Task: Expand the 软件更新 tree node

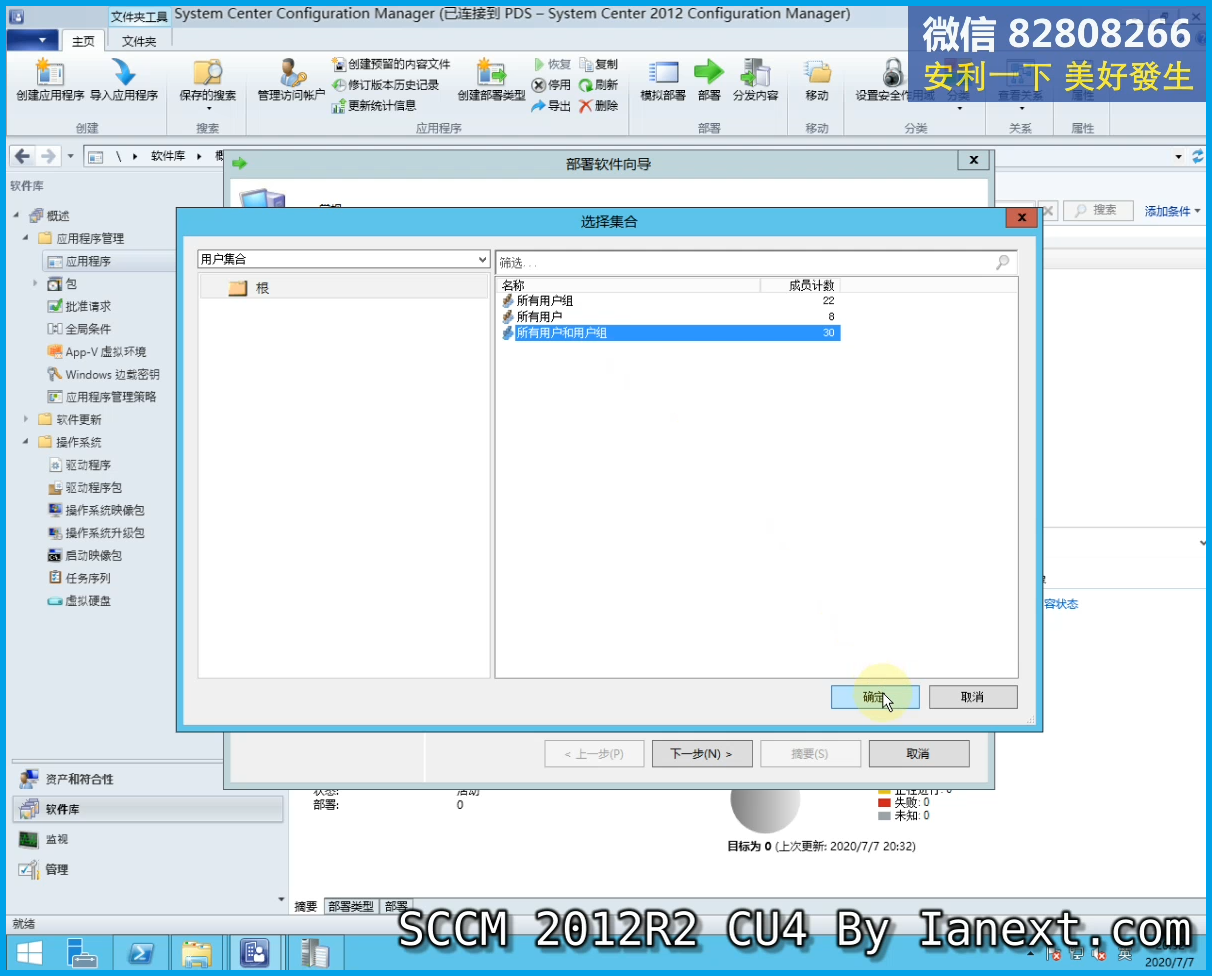Action: [x=26, y=419]
